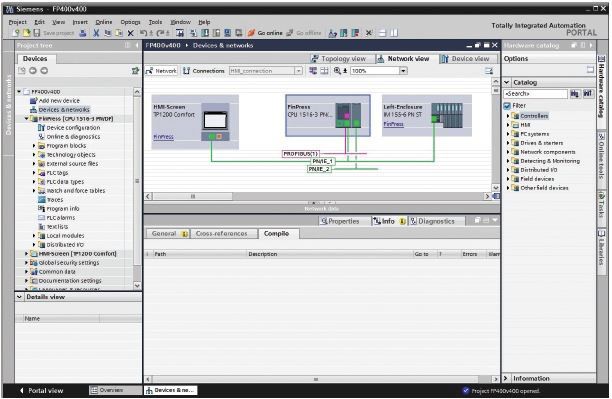Click the Print icon in main toolbar
Viewport: 612px width, 399px height.
tap(83, 33)
